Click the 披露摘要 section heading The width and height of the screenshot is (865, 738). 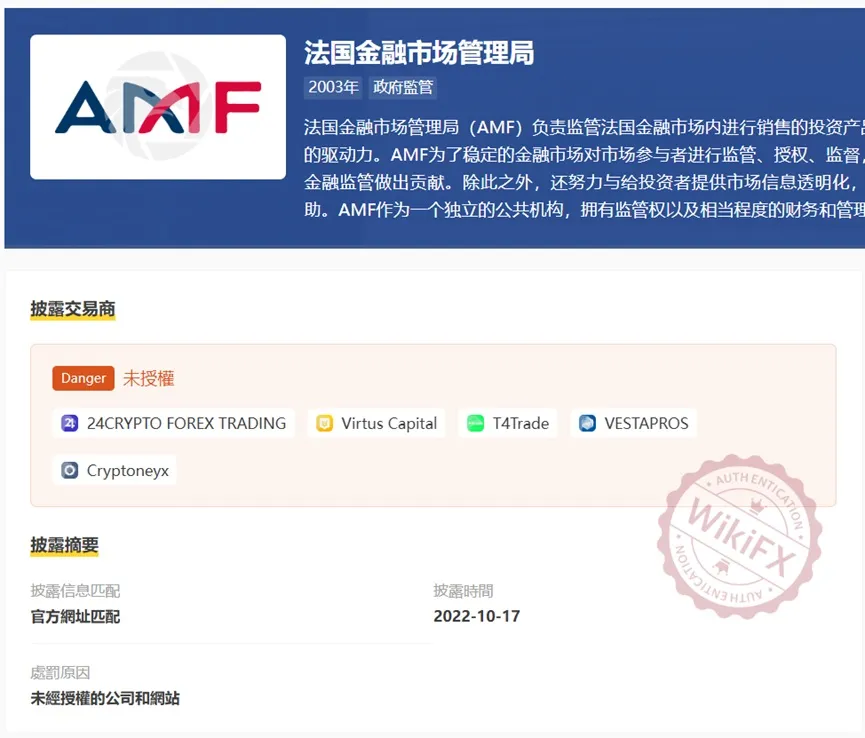click(65, 545)
